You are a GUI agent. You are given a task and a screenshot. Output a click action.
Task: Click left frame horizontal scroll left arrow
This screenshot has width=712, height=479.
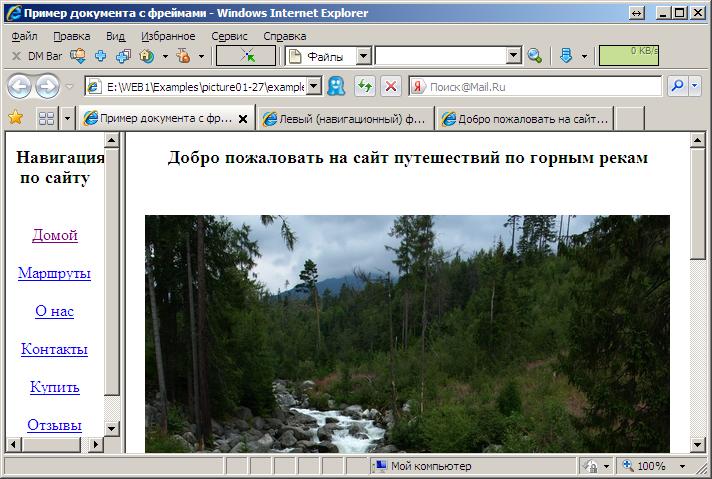(13, 444)
